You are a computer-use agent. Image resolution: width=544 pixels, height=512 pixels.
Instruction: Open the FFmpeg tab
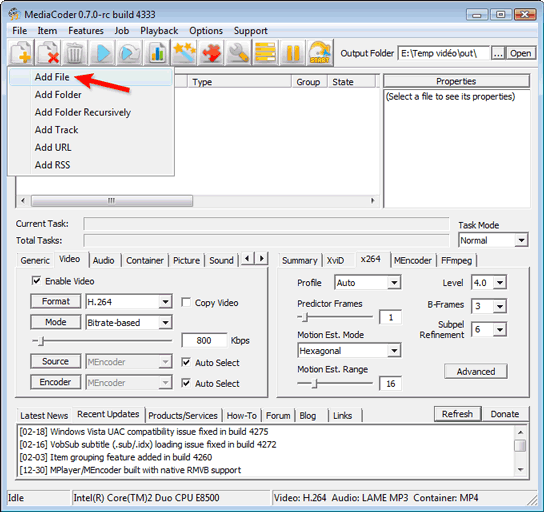coord(456,260)
